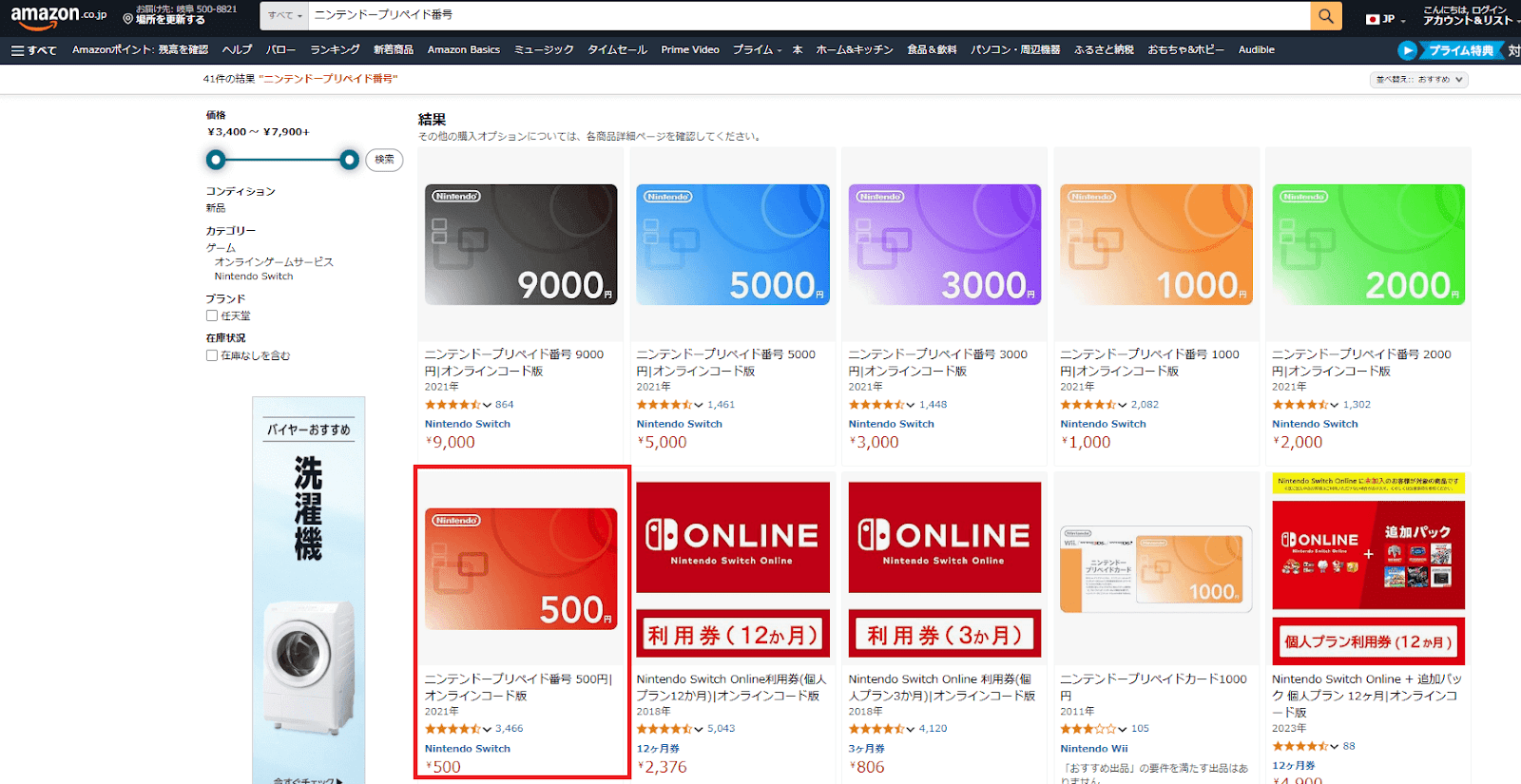The width and height of the screenshot is (1521, 784).
Task: Open rating dropdown for 3000円 prepaid card
Action: point(911,405)
